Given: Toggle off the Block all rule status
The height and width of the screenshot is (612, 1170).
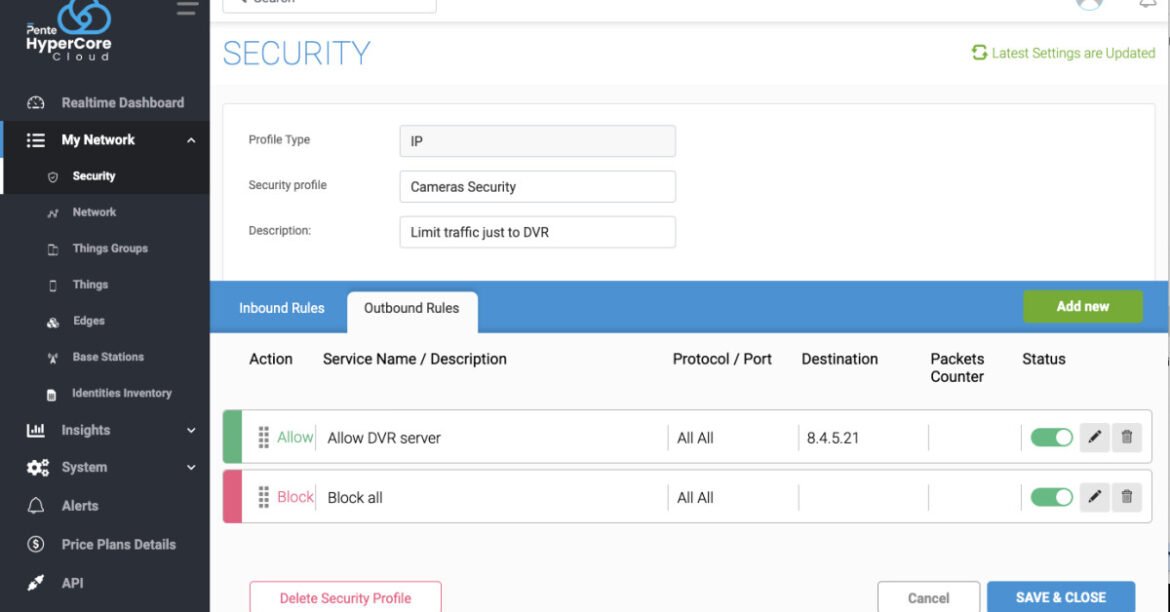Looking at the screenshot, I should 1051,497.
